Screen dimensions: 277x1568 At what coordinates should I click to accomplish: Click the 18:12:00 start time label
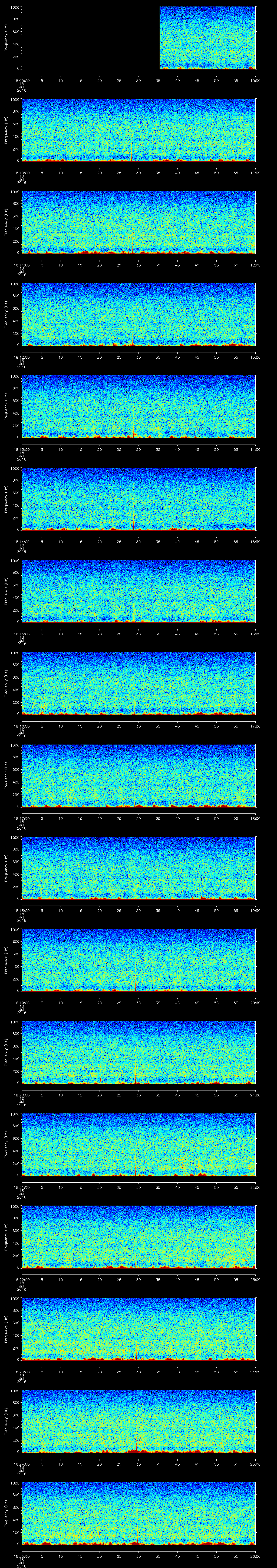[21, 357]
